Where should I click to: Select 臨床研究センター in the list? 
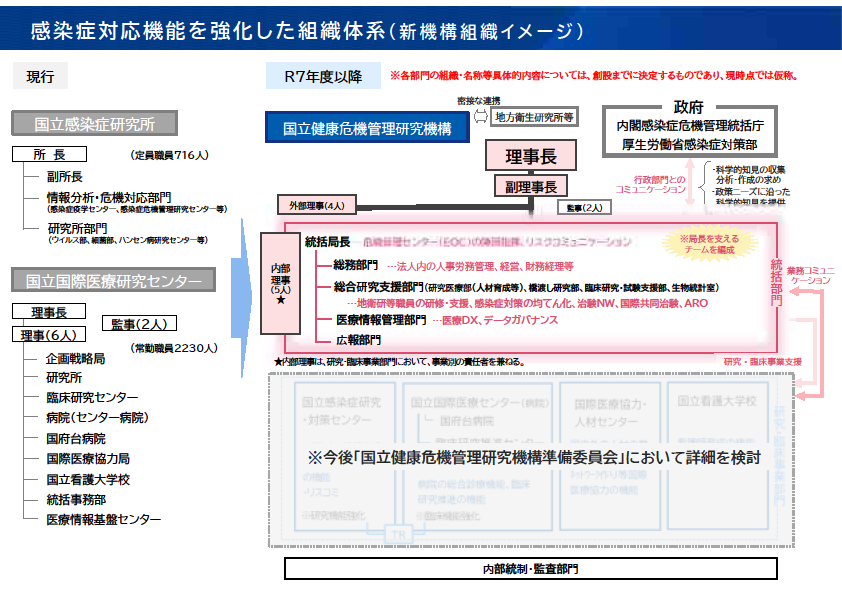(x=92, y=397)
